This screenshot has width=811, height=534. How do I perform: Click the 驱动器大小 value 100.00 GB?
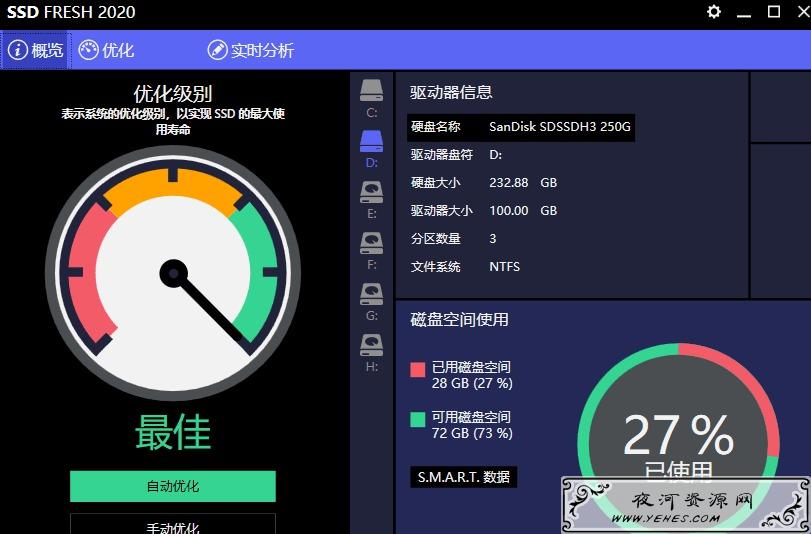(x=523, y=211)
